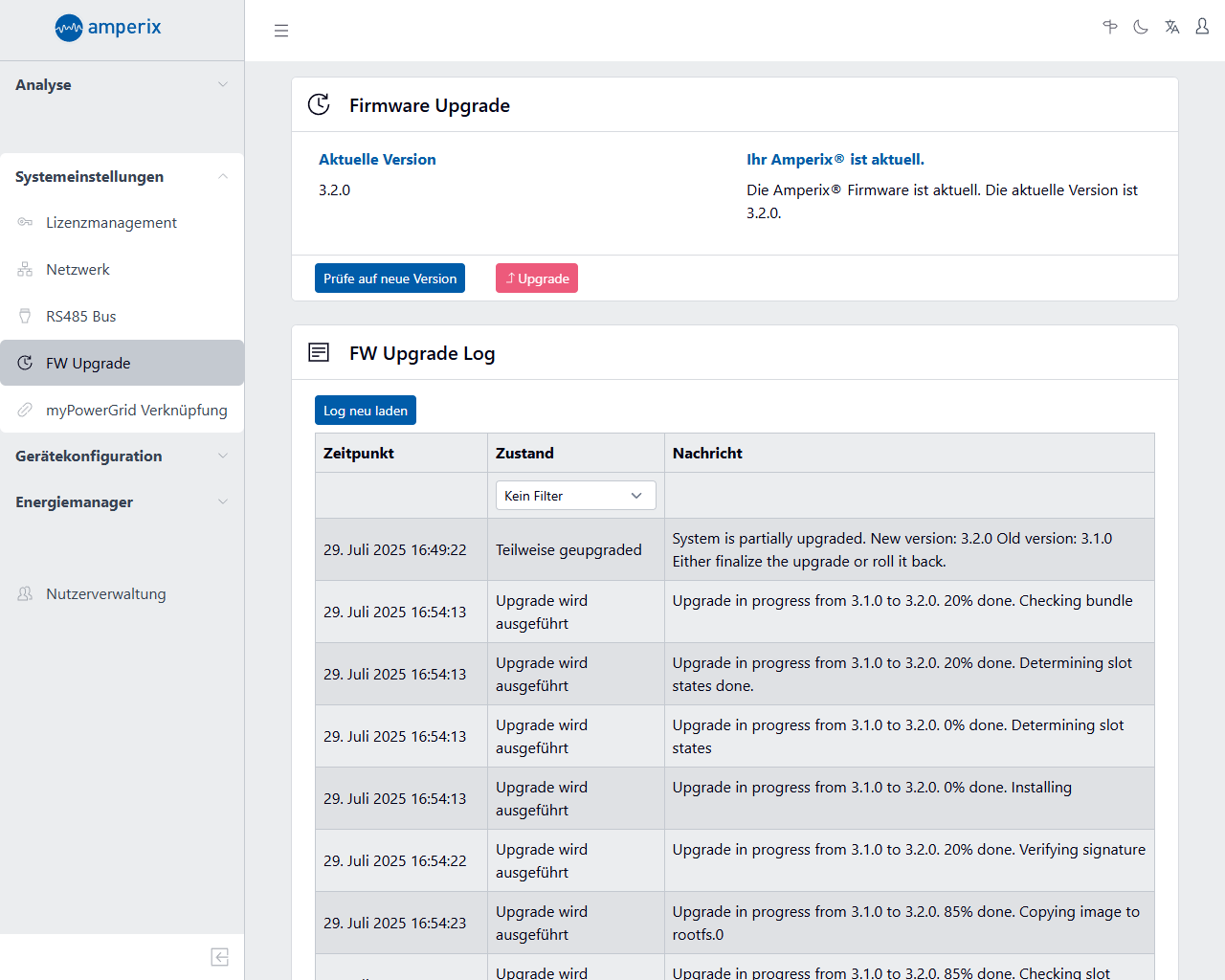
Task: Collapse sidebar using bottom arrow icon
Action: point(219,957)
